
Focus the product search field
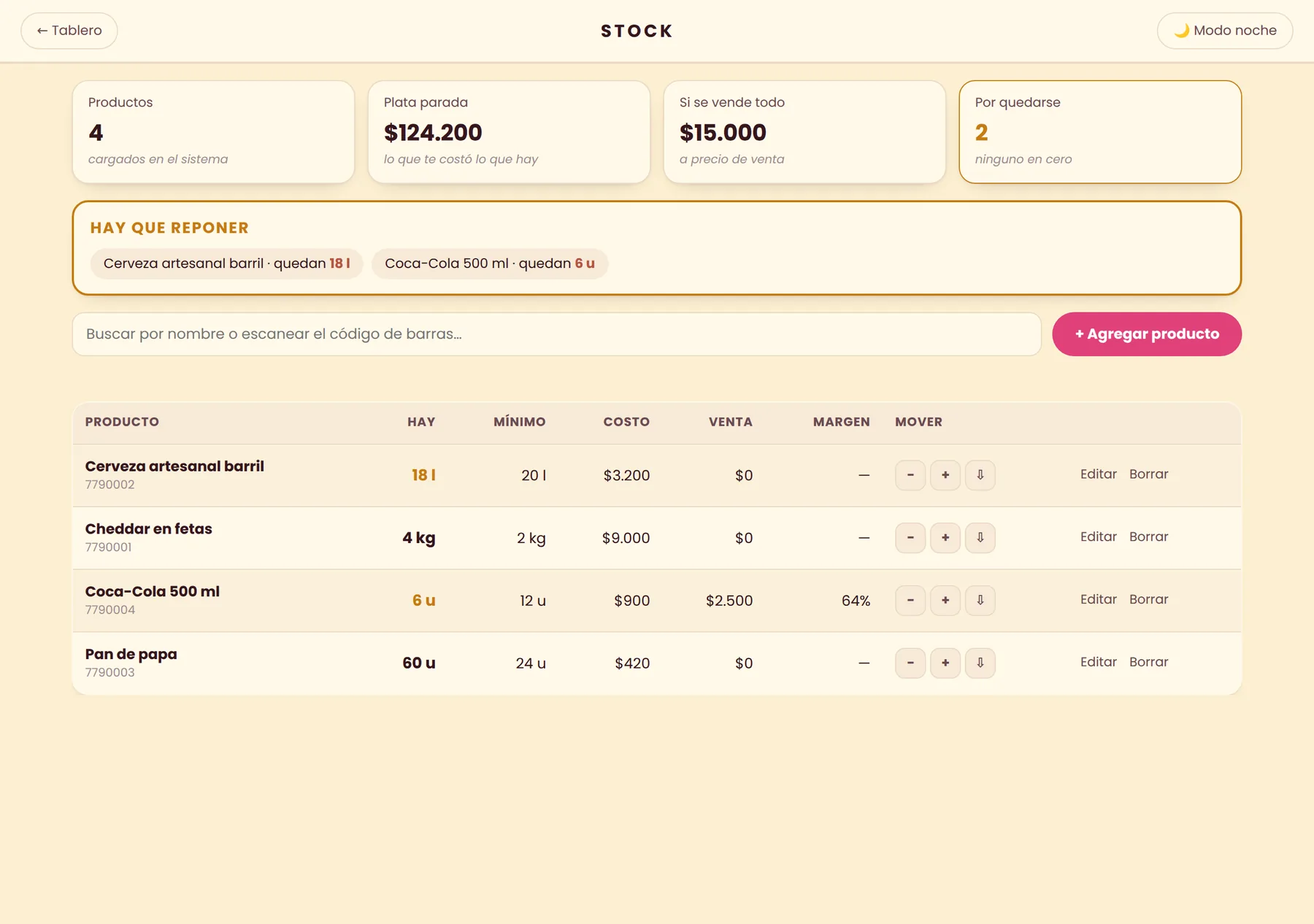click(x=557, y=334)
